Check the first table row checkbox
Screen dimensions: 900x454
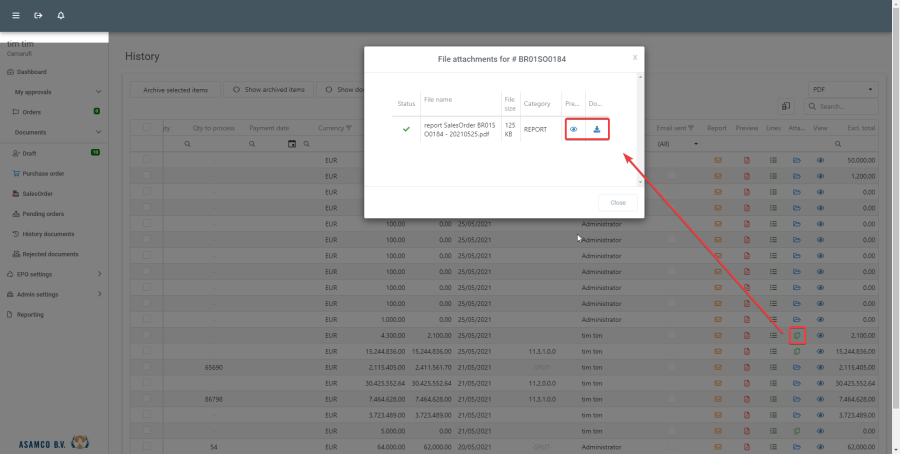click(x=148, y=160)
